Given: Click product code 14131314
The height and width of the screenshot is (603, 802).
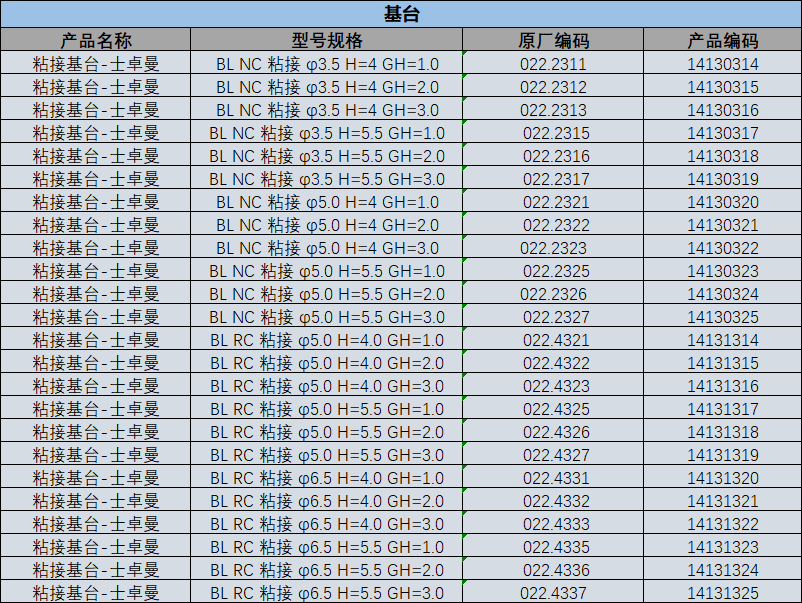Looking at the screenshot, I should point(722,340).
